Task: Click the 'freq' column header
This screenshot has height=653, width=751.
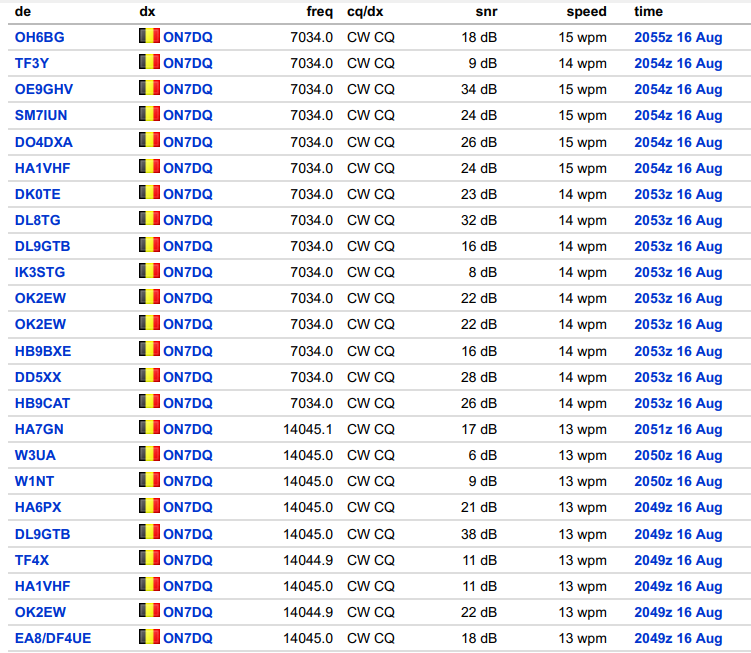Action: point(319,11)
